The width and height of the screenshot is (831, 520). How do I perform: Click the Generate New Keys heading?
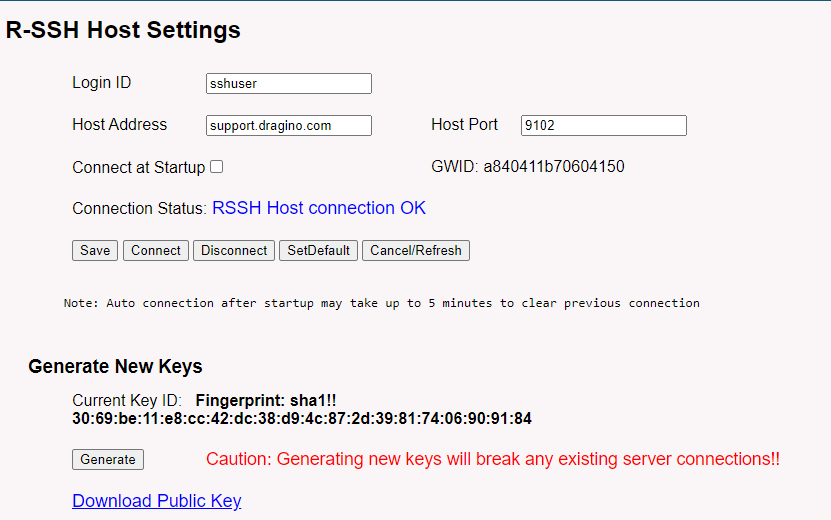pos(115,366)
